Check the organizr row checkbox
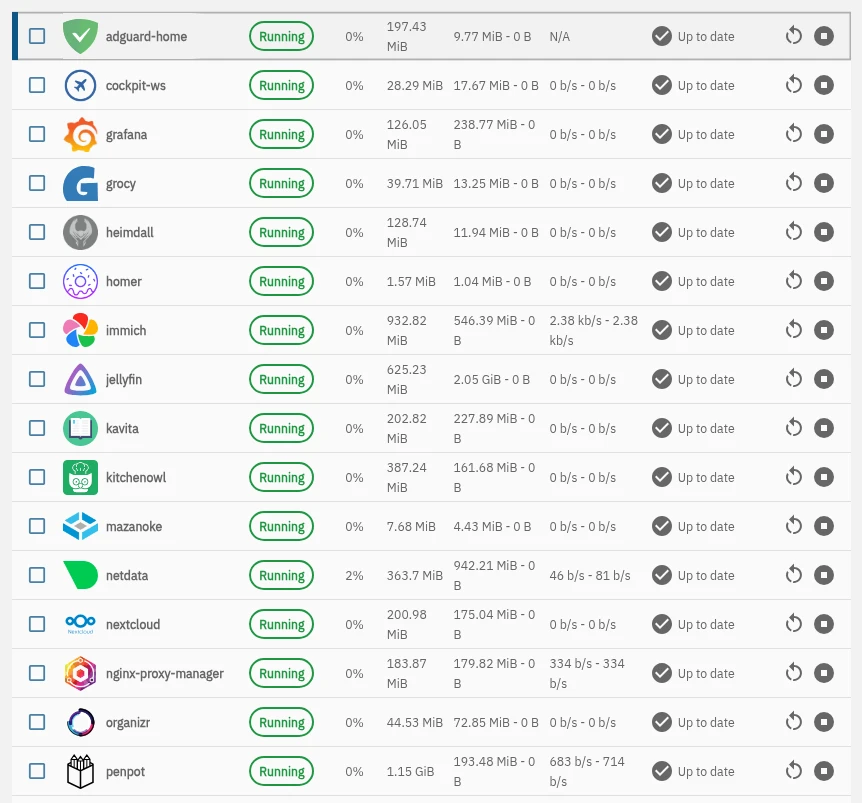This screenshot has width=862, height=803. point(37,722)
